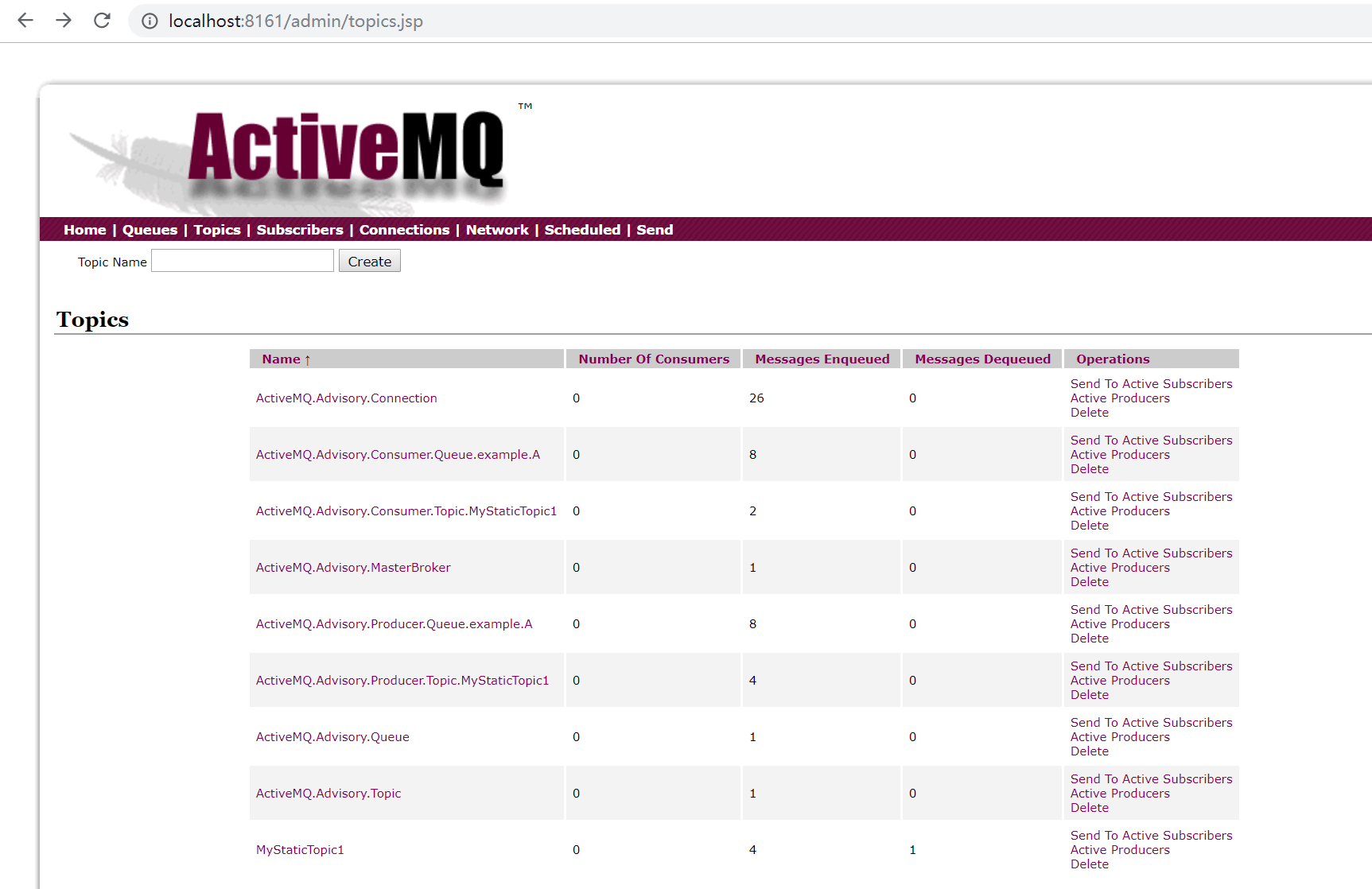Viewport: 1372px width, 889px height.
Task: Delete the ActiveMQ.Advisory.Queue topic
Action: coord(1090,751)
